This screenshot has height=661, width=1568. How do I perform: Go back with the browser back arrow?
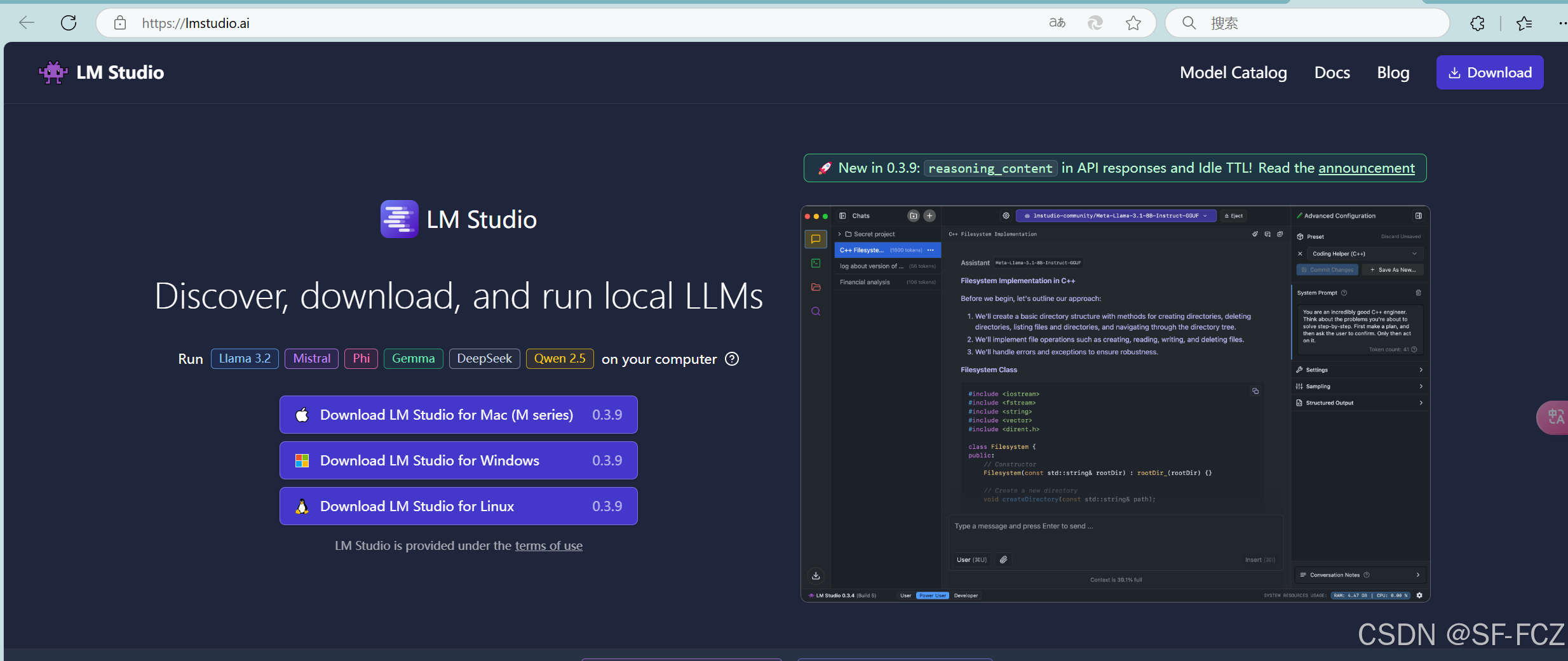click(x=27, y=23)
